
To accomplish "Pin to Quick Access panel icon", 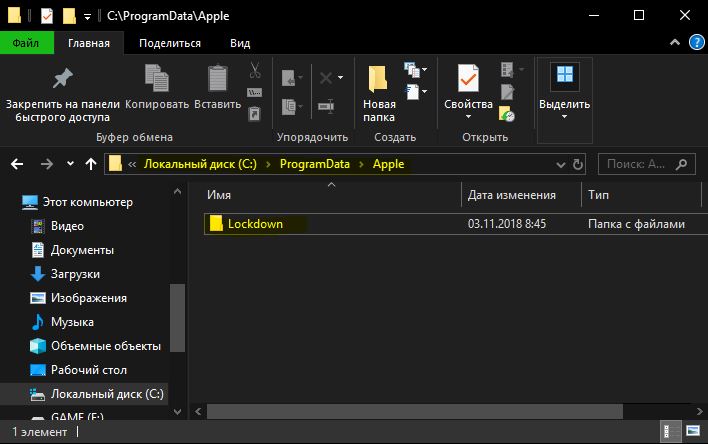I will (x=63, y=79).
